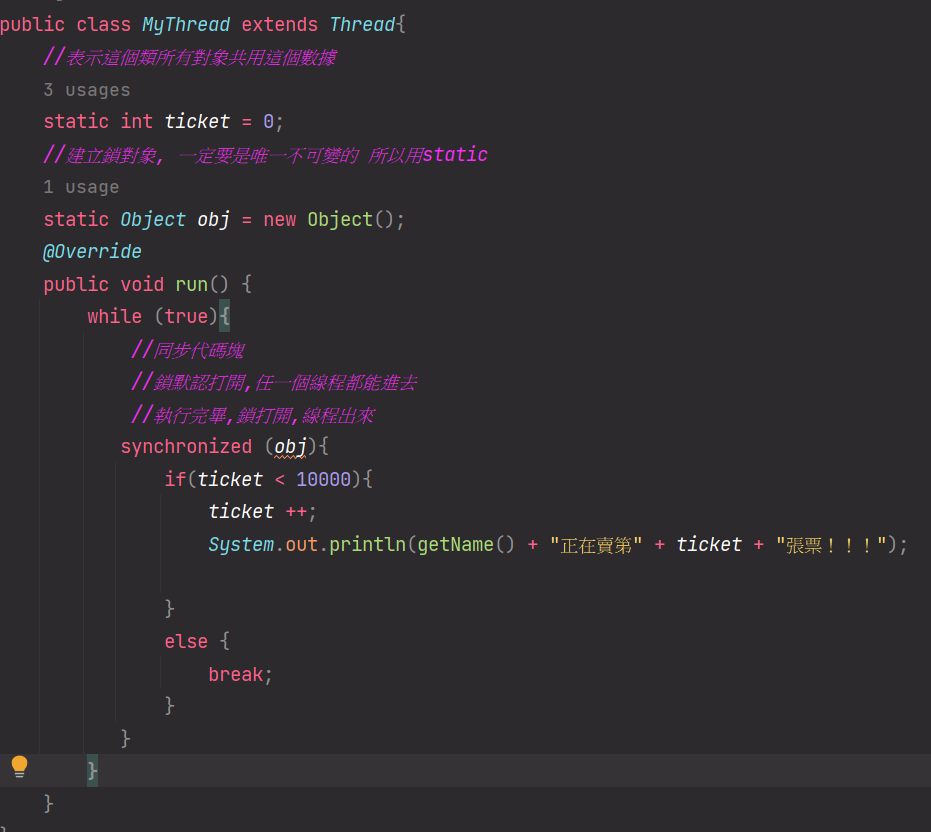
Task: Click the number 10000 in the if condition
Action: (324, 479)
